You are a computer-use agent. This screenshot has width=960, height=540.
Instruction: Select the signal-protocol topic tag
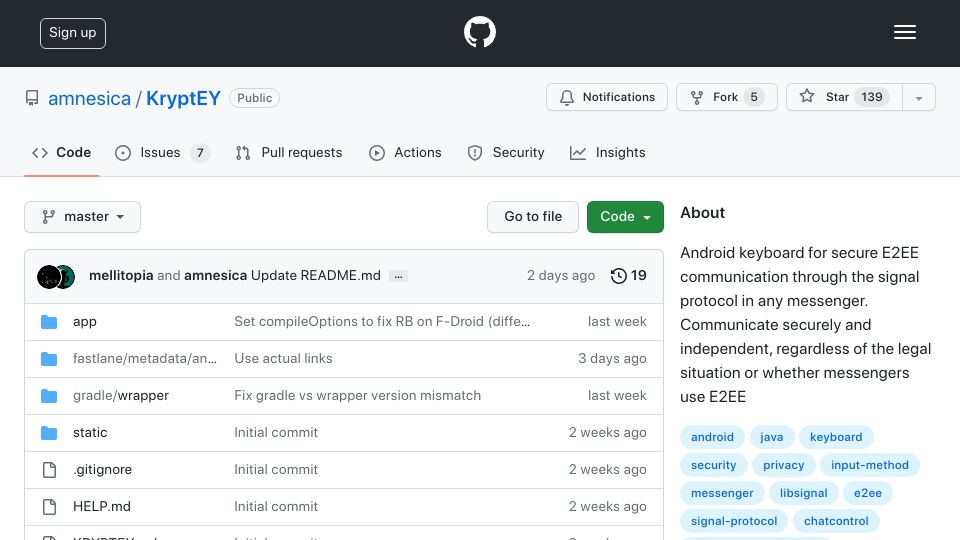[x=733, y=522]
